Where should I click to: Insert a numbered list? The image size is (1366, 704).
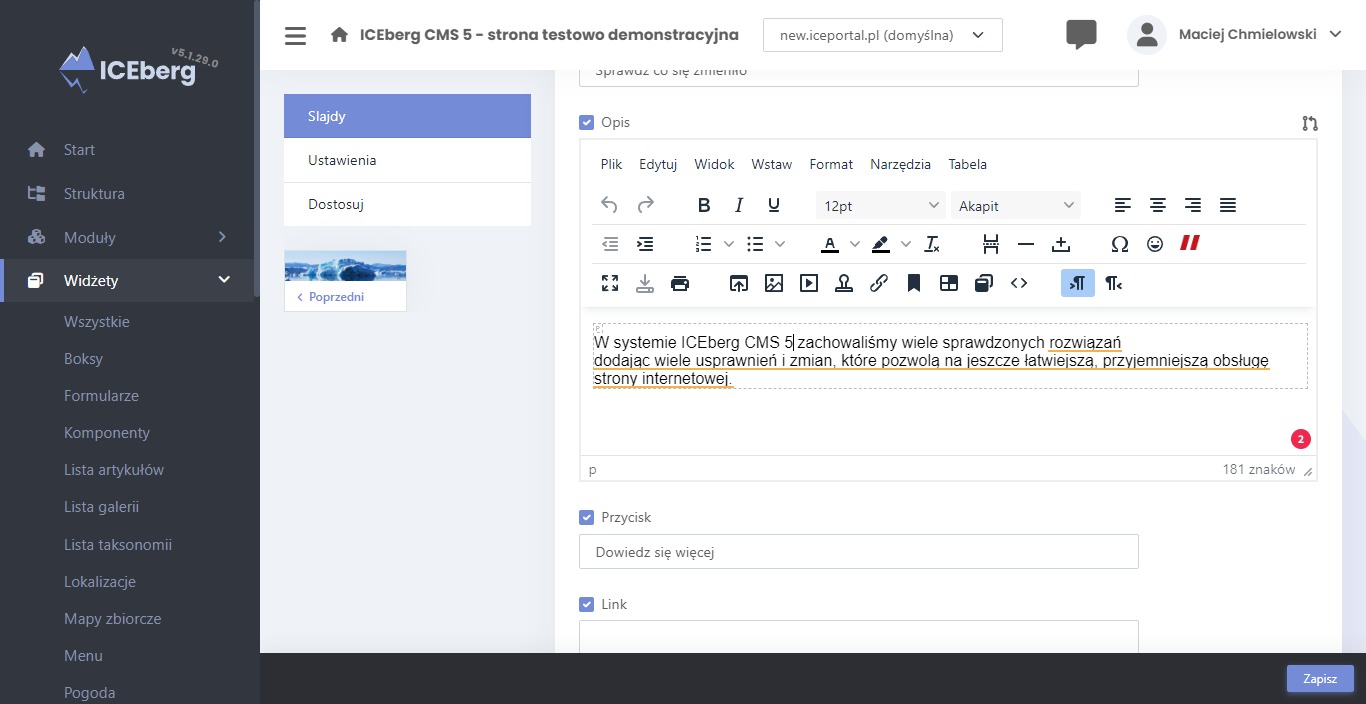coord(704,244)
